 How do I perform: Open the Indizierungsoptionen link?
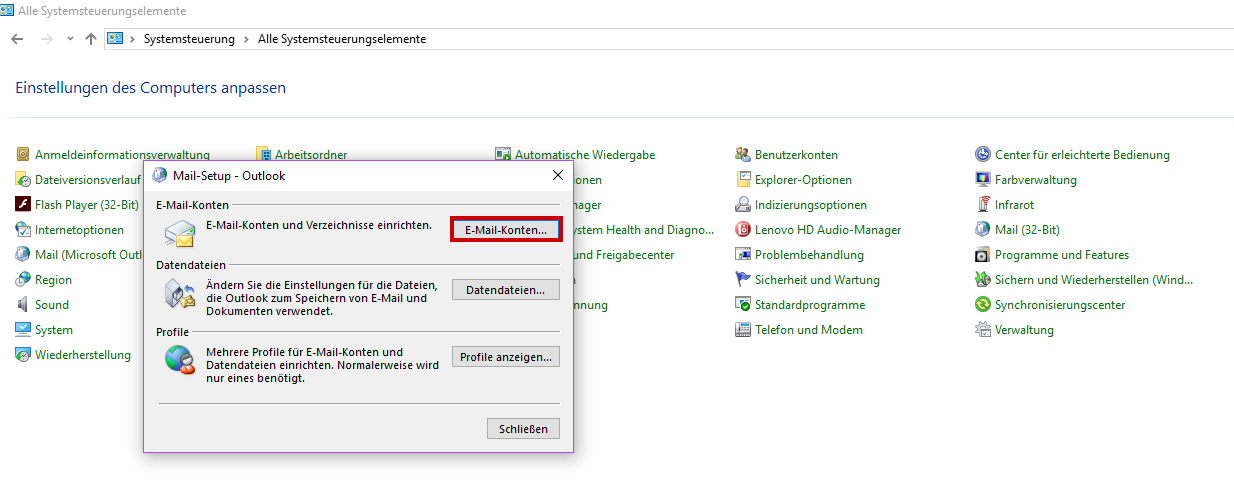point(811,205)
